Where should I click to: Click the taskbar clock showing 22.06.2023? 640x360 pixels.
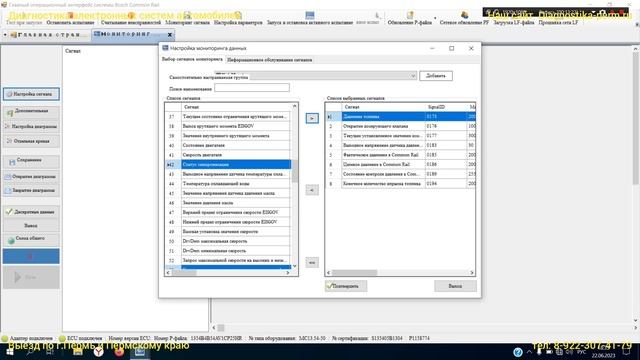603,353
